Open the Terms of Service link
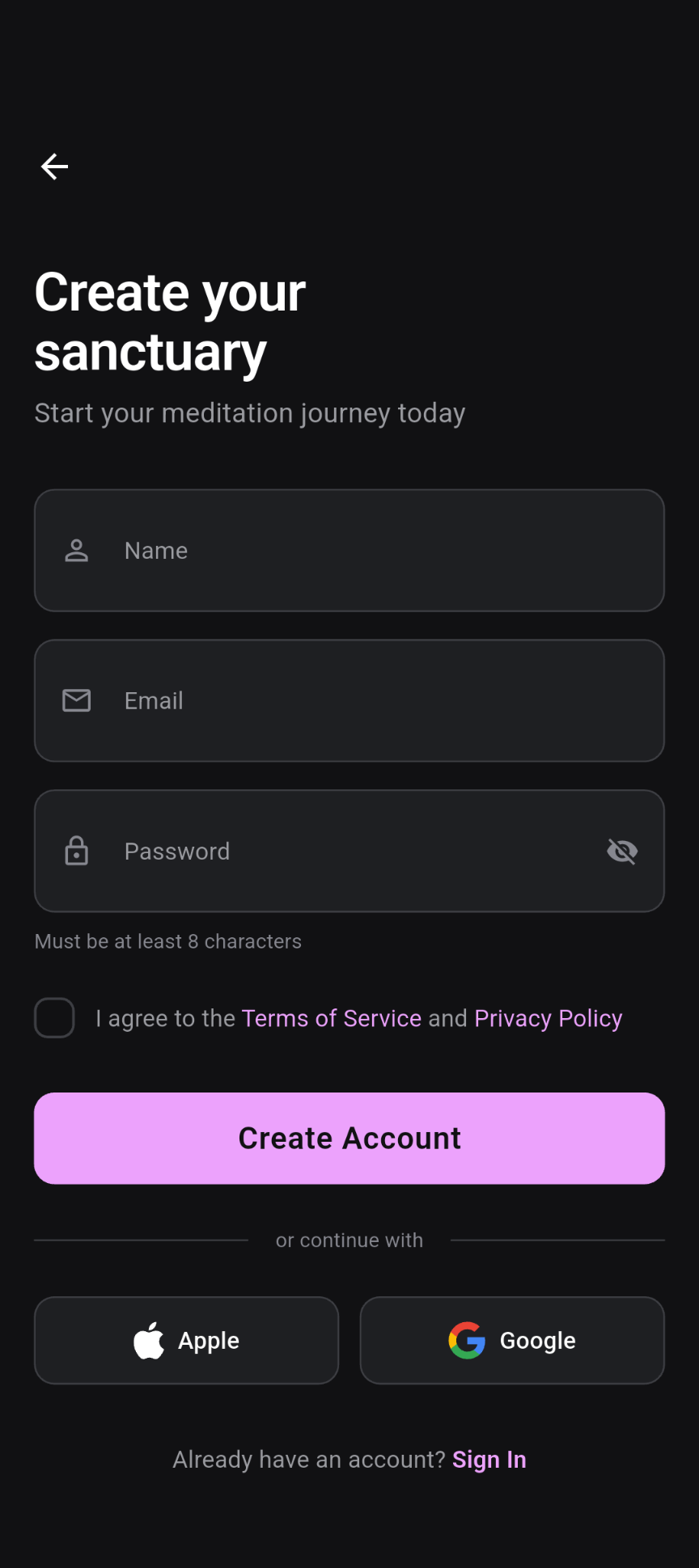The image size is (699, 1568). point(331,1018)
